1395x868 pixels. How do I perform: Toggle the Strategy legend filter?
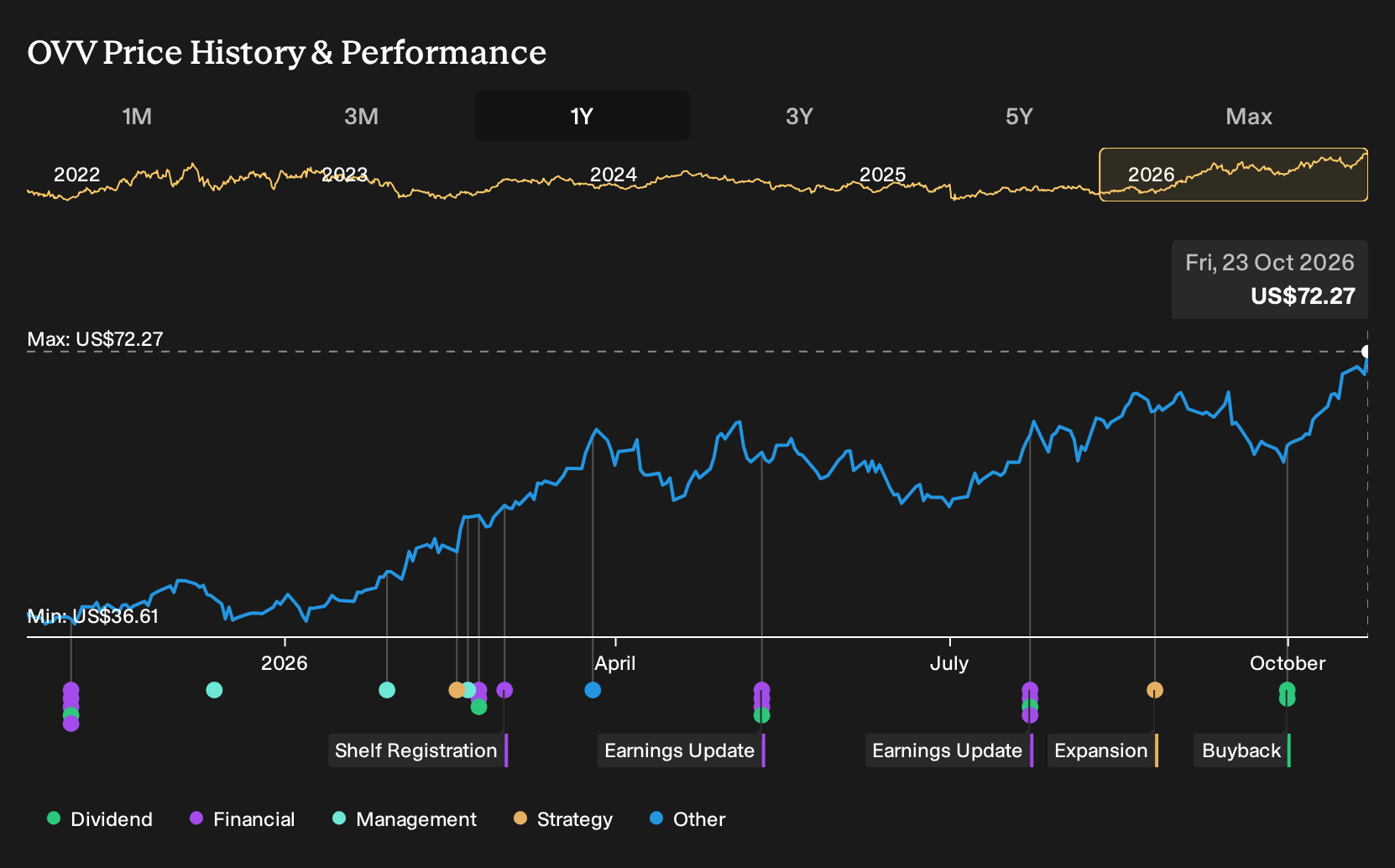[x=563, y=819]
